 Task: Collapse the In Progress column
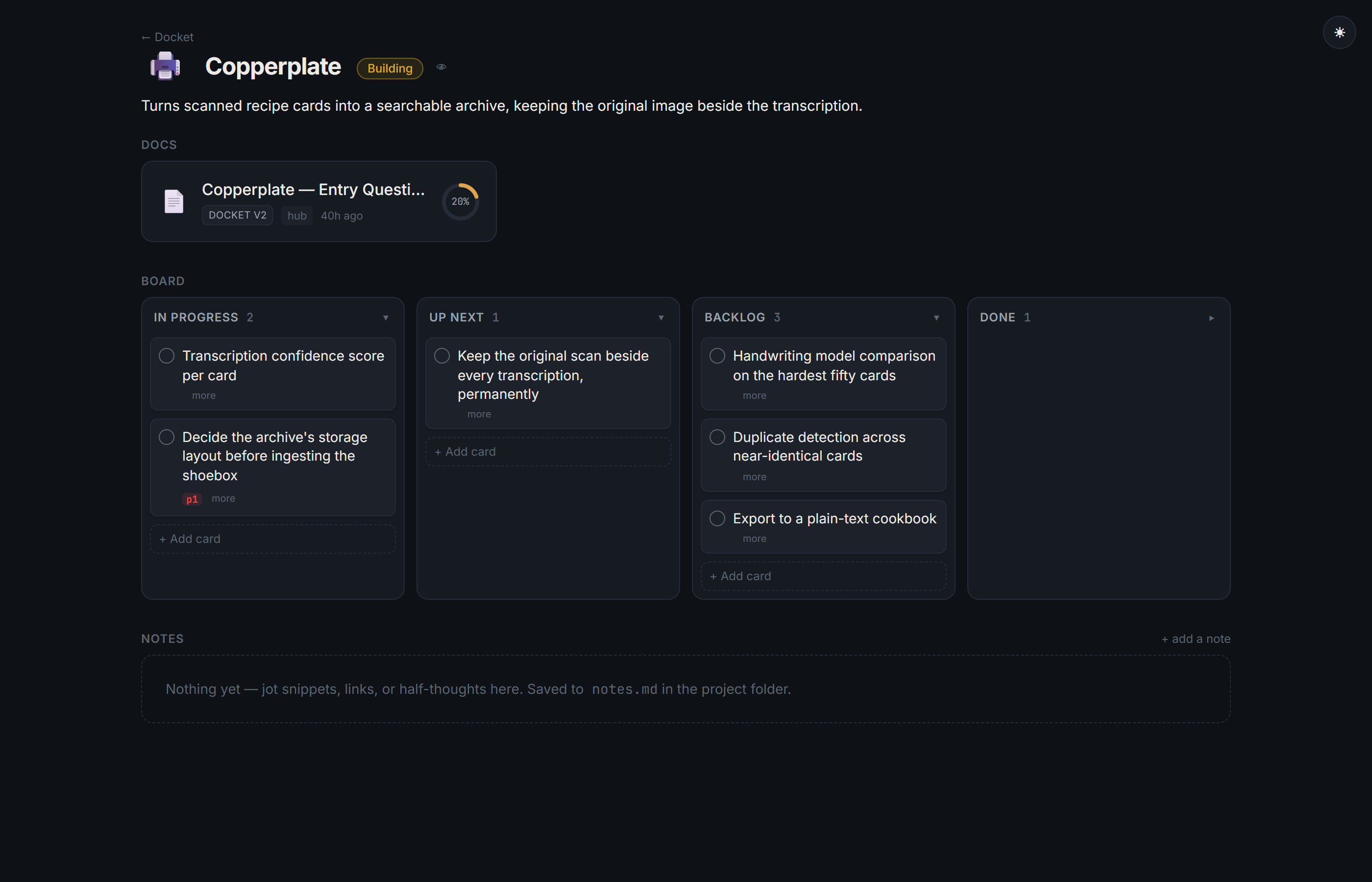pos(385,318)
